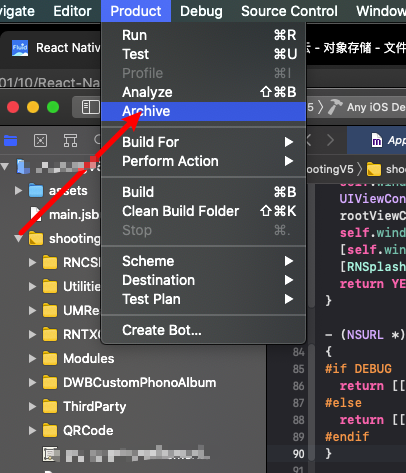Open the Test Plan submenu

click(x=203, y=299)
